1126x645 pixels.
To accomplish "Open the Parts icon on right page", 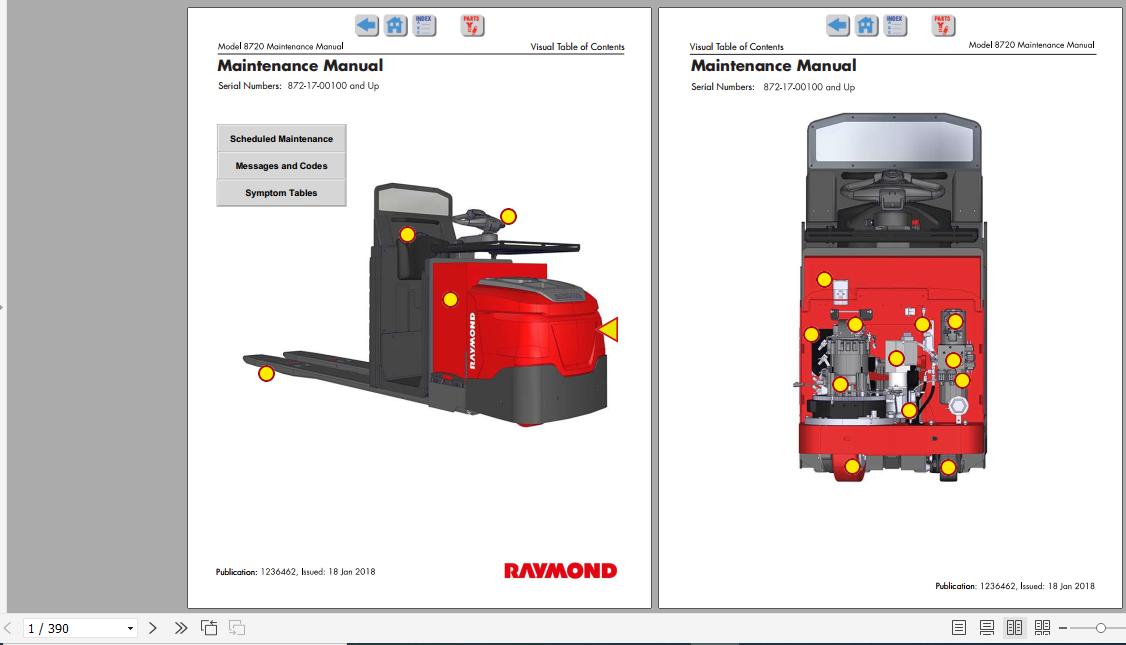I will tap(943, 26).
